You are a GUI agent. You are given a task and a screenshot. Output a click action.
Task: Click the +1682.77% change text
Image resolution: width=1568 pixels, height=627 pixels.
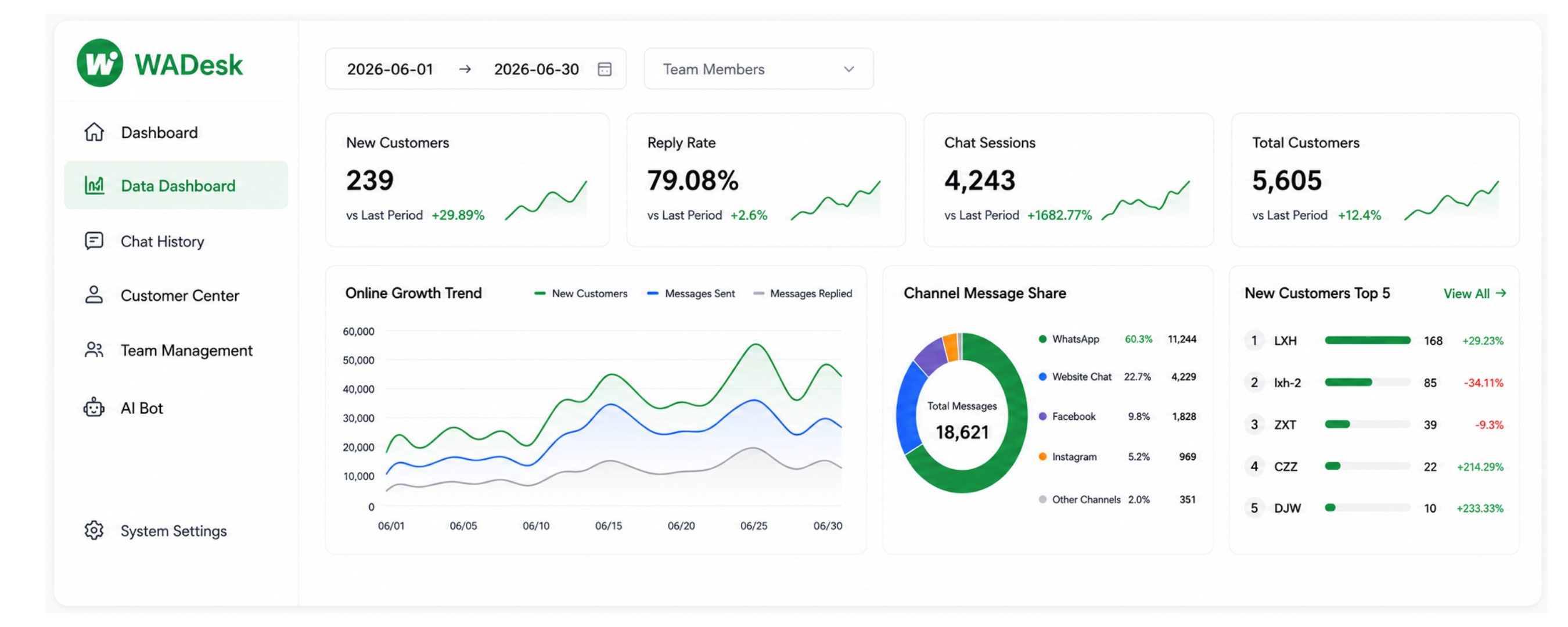click(x=1059, y=215)
